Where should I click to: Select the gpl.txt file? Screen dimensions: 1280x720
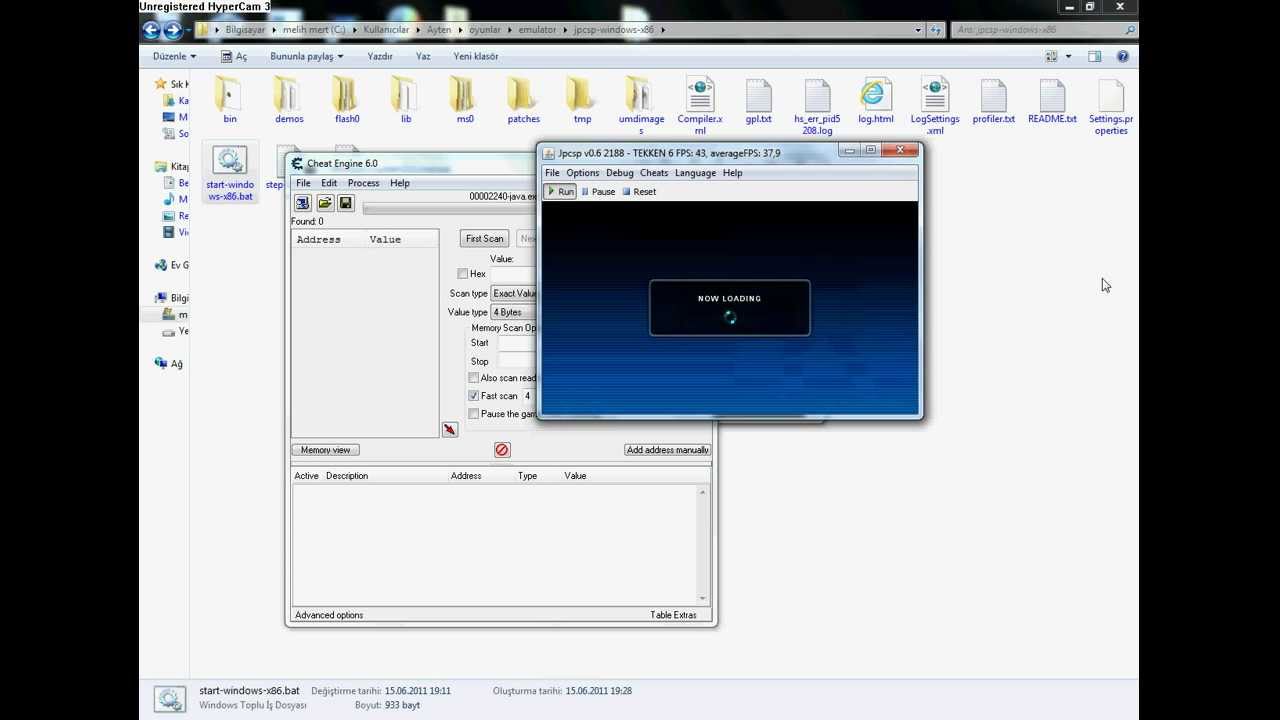pyautogui.click(x=758, y=100)
